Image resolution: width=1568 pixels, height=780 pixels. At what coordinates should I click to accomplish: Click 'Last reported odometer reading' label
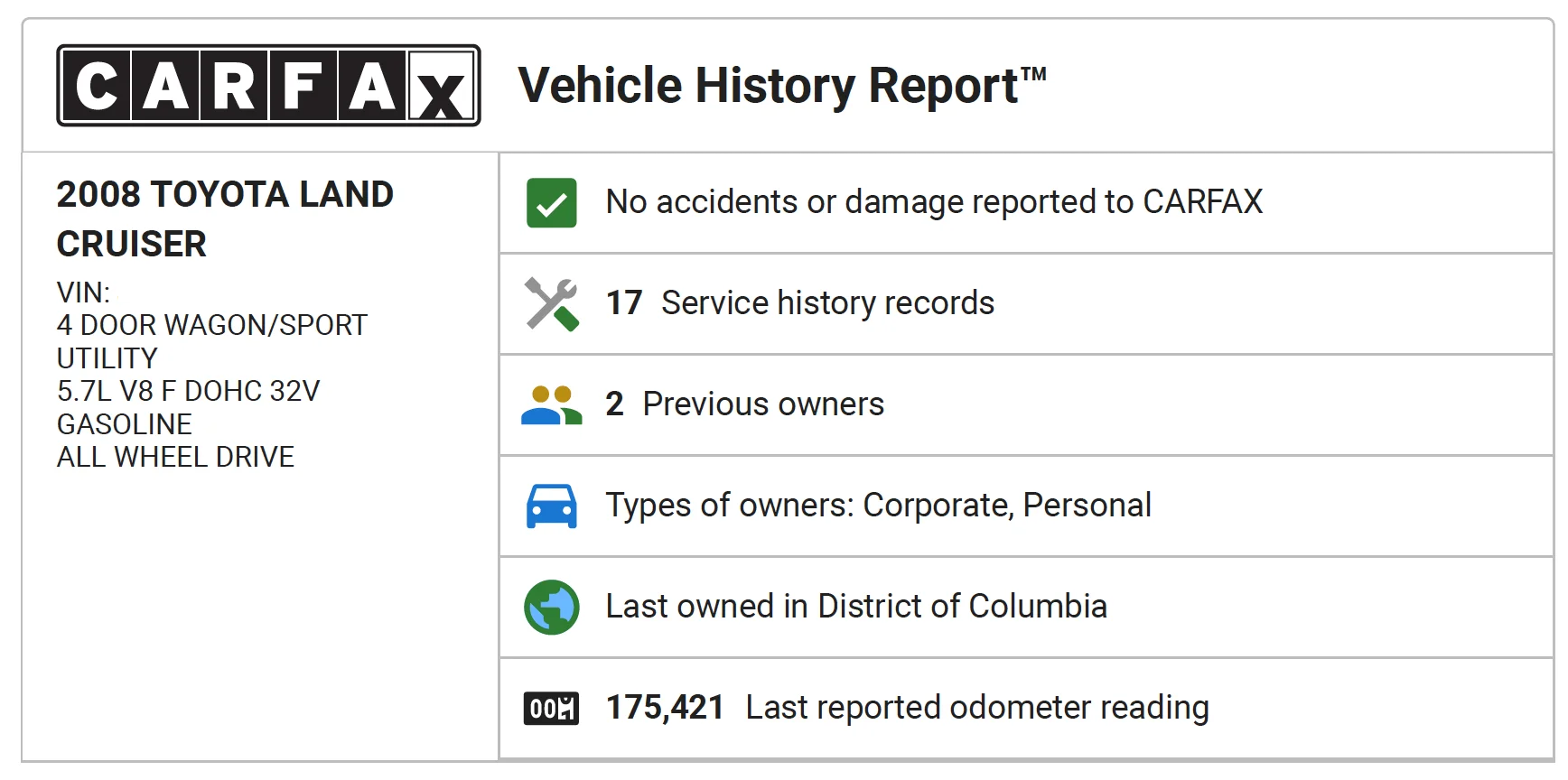coord(977,708)
